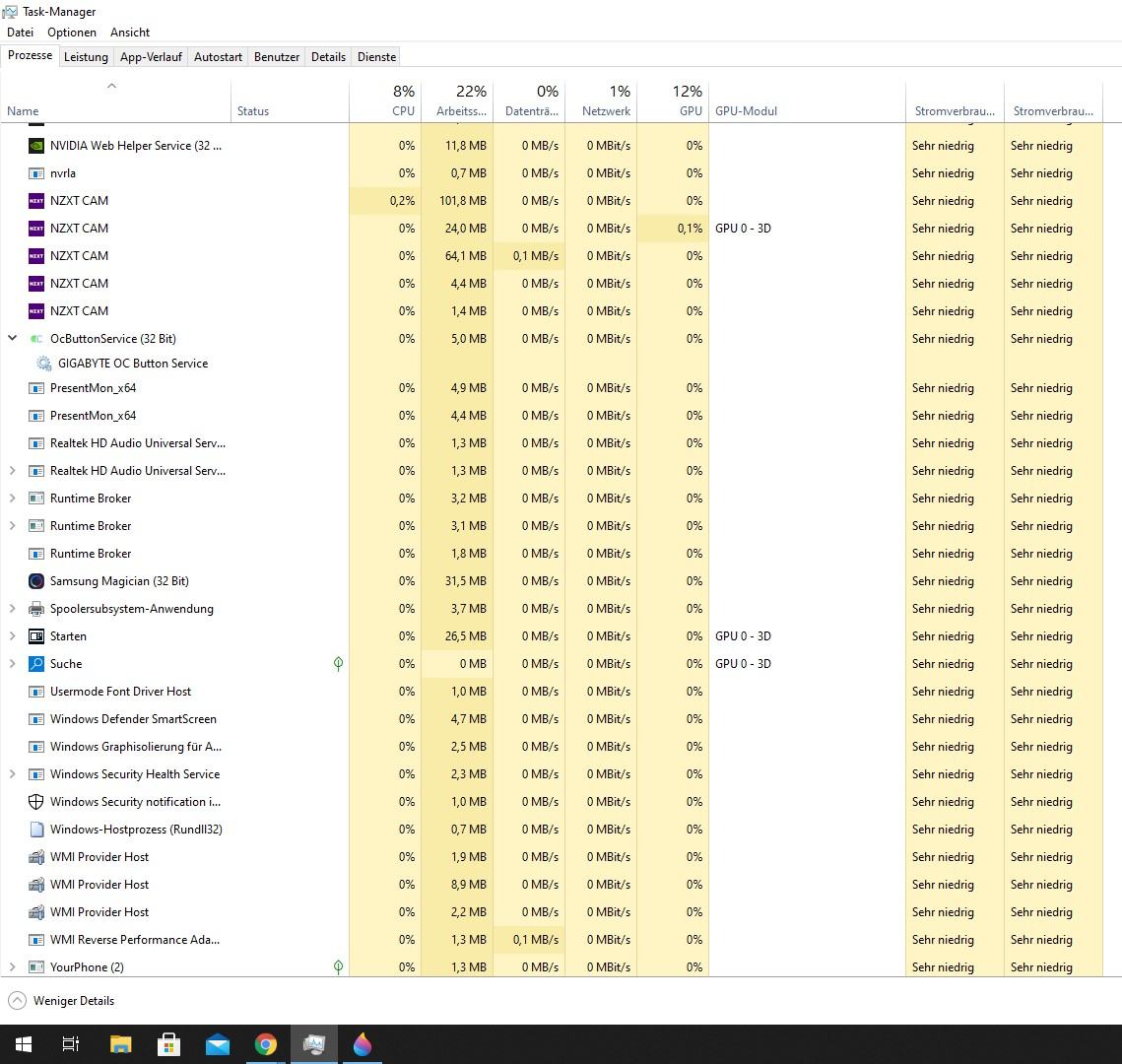The height and width of the screenshot is (1064, 1122).
Task: Open Microsoft Store from the taskbar
Action: [168, 1044]
